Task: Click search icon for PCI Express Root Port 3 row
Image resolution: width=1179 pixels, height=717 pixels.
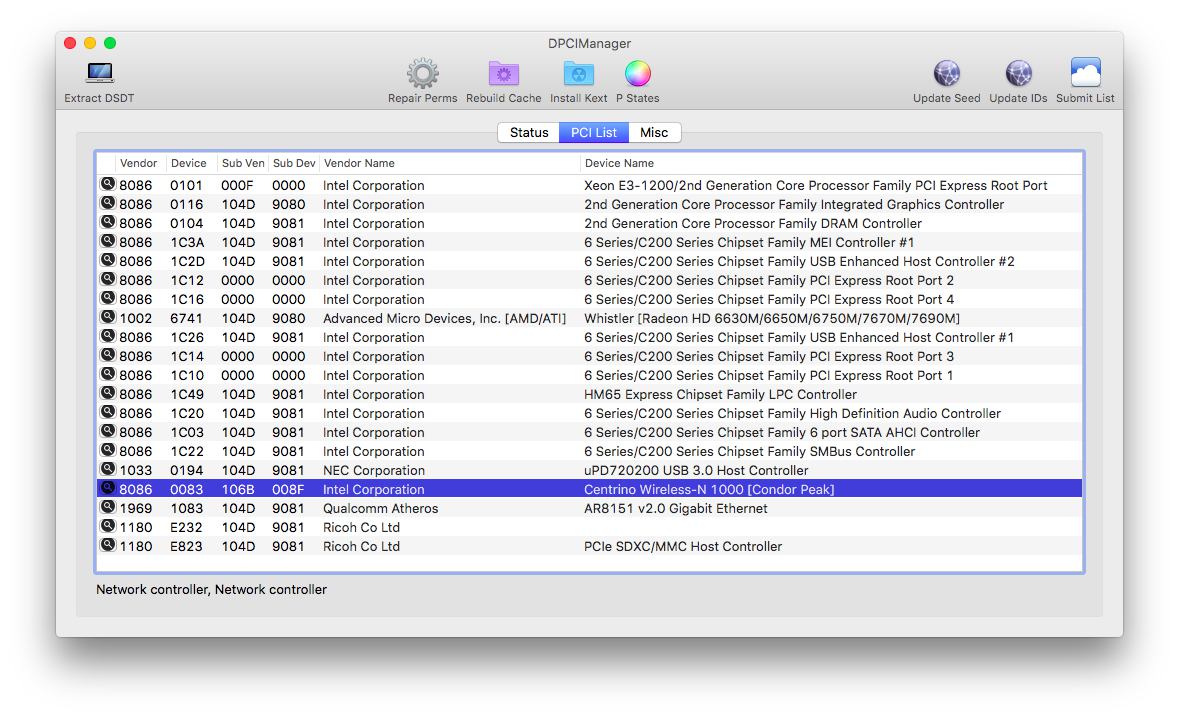Action: (x=108, y=355)
